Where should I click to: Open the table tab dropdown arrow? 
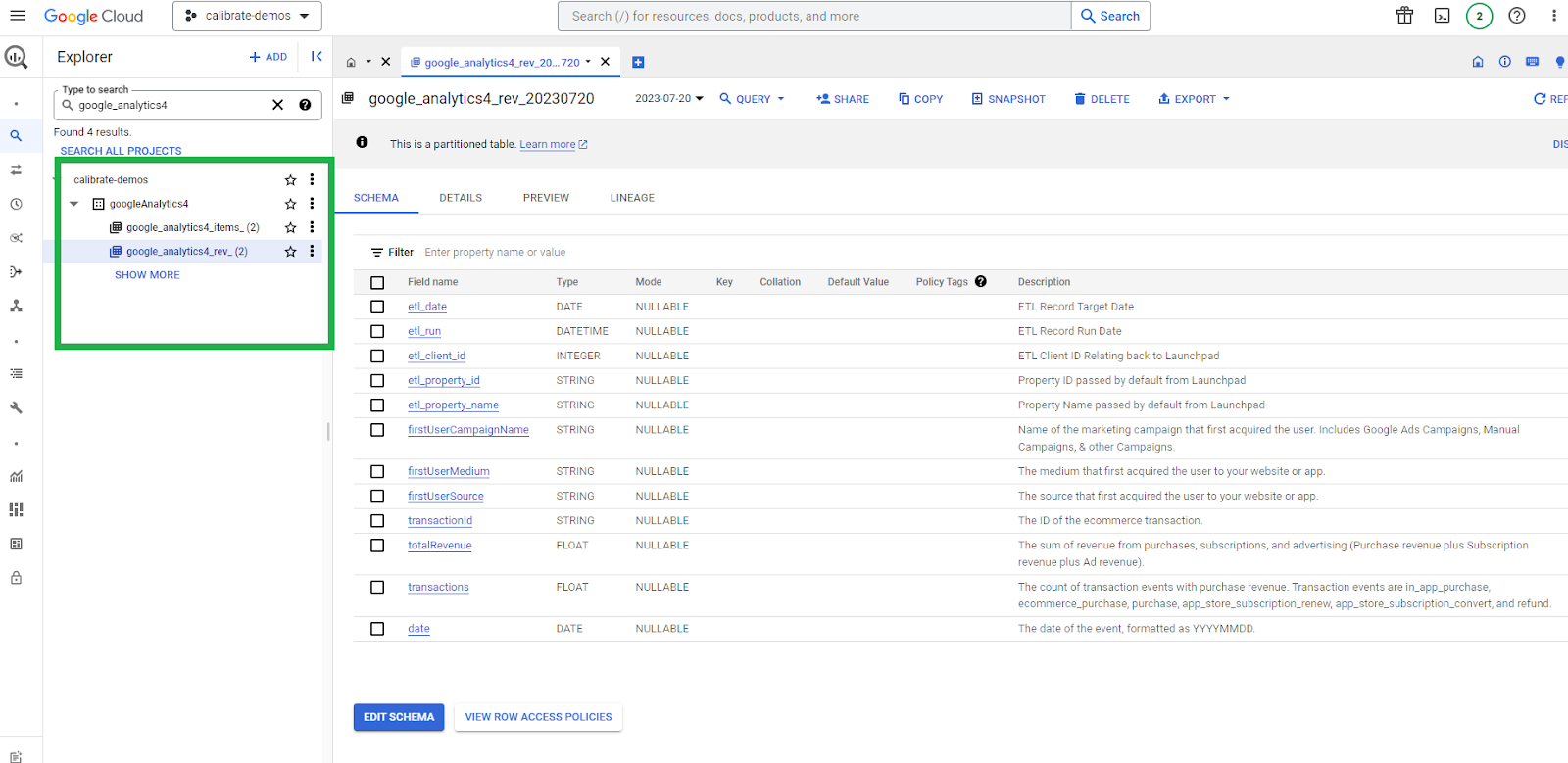point(588,62)
